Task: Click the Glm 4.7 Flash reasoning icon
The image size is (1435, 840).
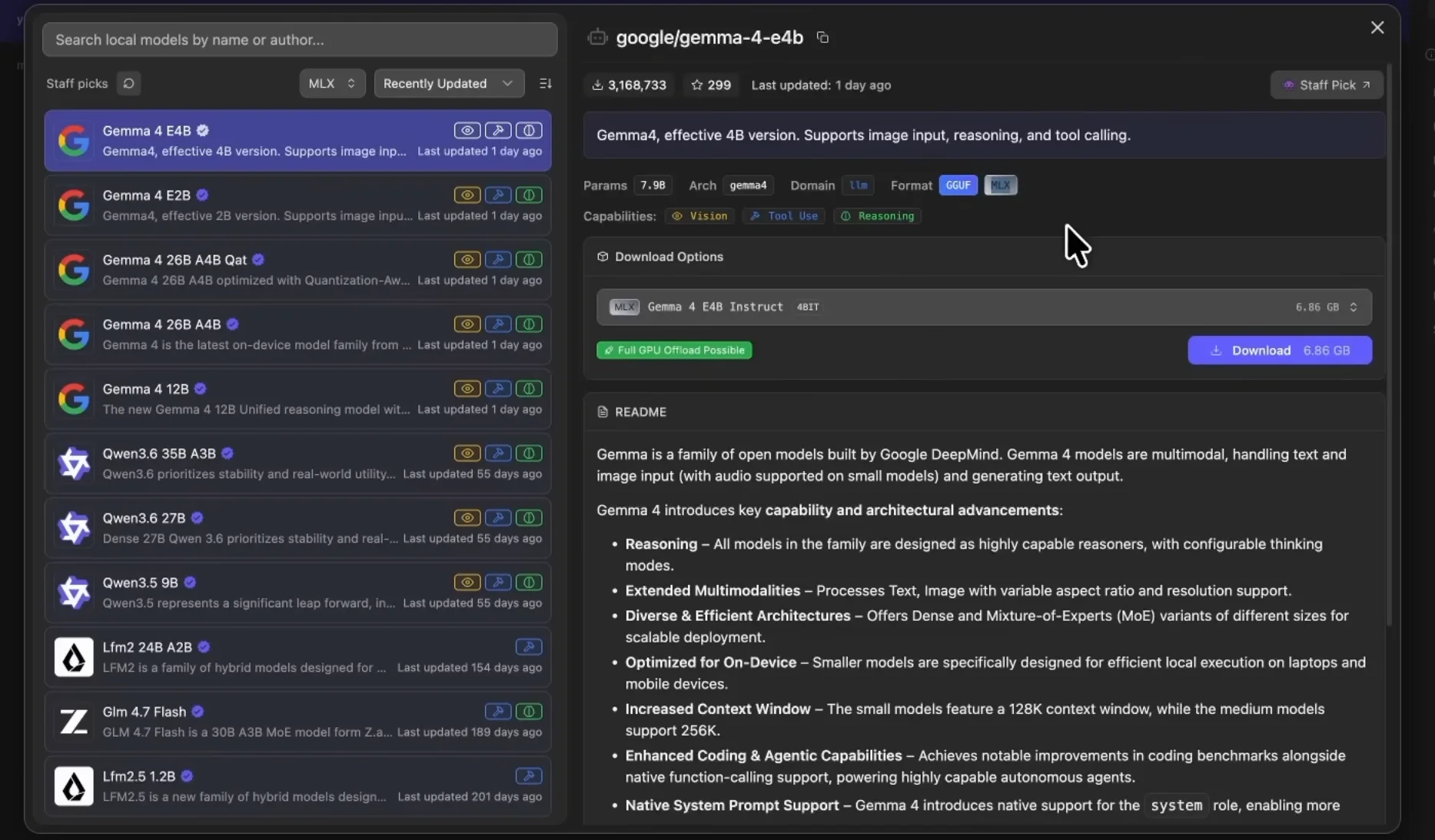Action: click(x=529, y=712)
